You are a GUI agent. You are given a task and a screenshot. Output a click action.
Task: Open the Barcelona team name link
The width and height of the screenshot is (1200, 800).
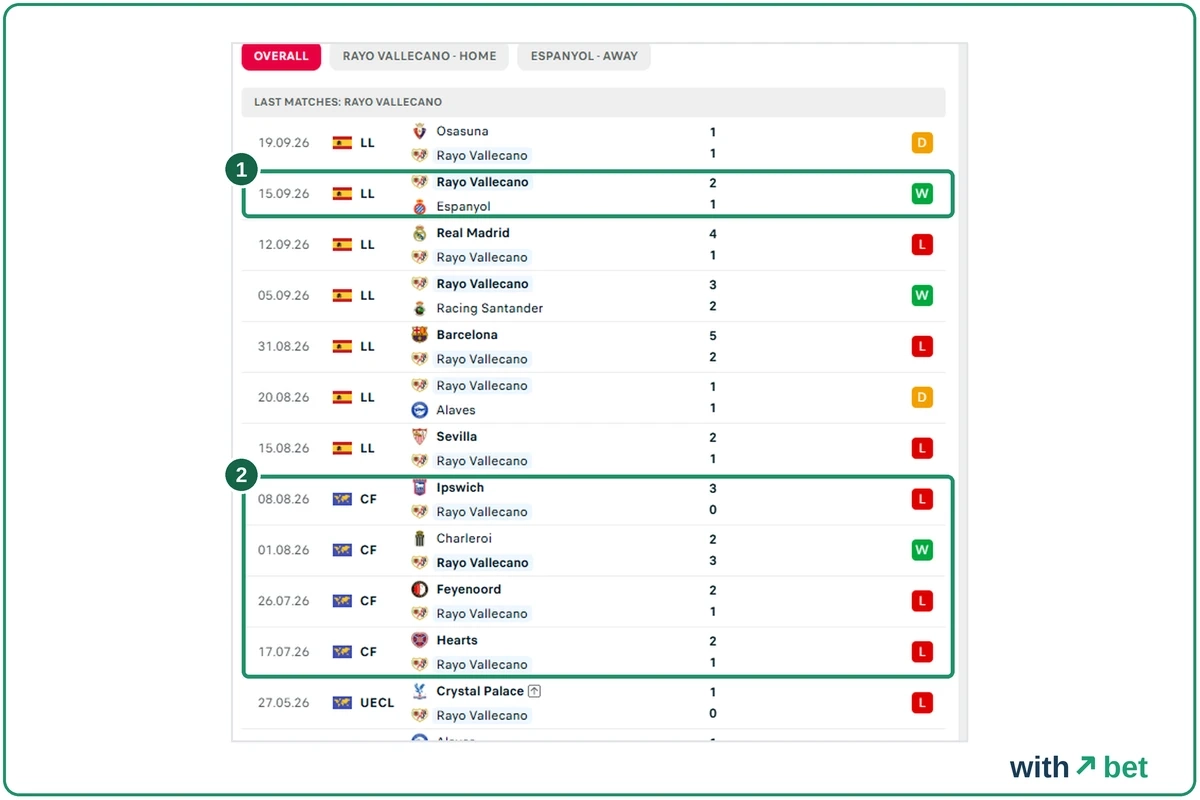click(467, 335)
